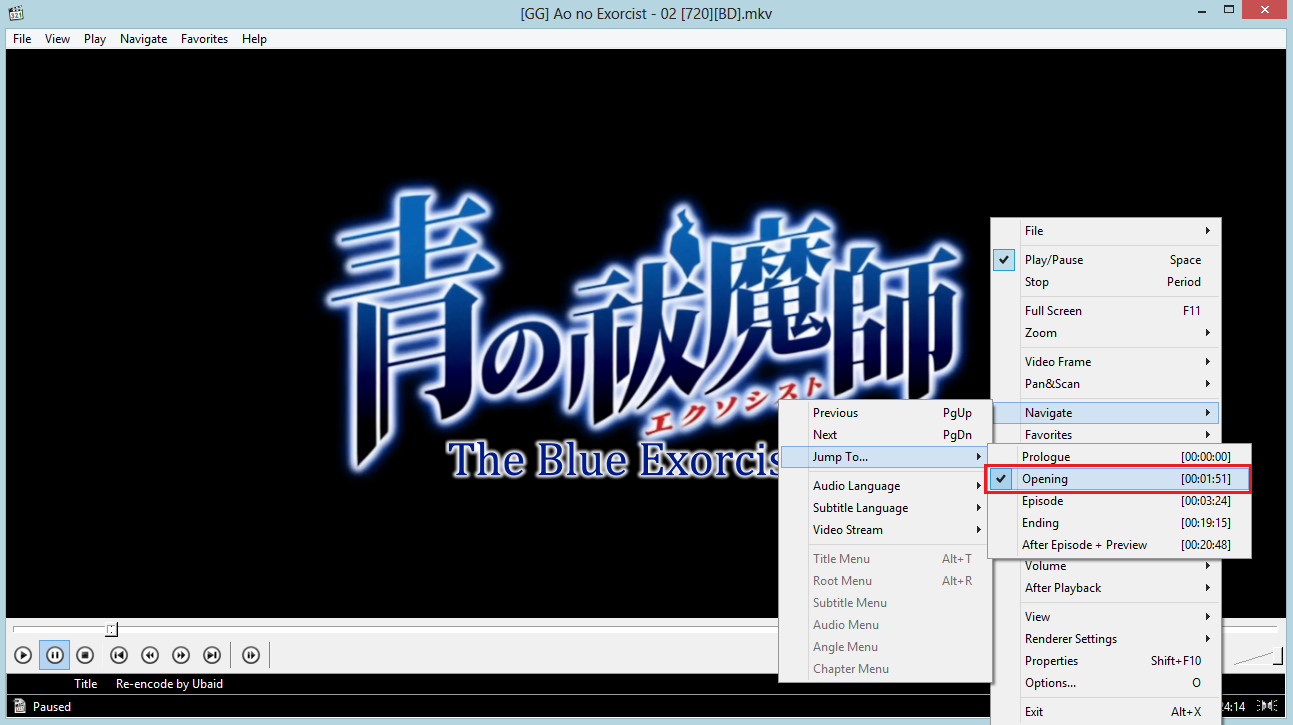Click the skip-back (previous chapter) toolbar icon
The height and width of the screenshot is (725, 1293).
(119, 655)
